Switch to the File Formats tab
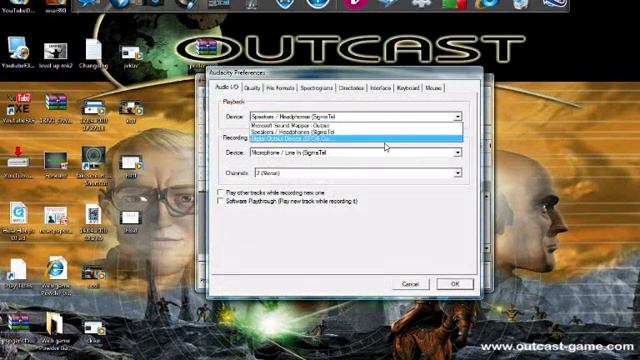The height and width of the screenshot is (360, 640). tap(280, 88)
